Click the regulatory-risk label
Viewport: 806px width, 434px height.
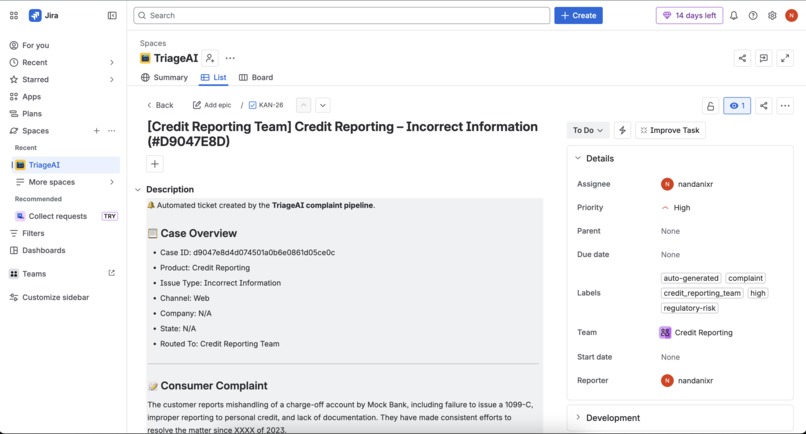[x=689, y=308]
